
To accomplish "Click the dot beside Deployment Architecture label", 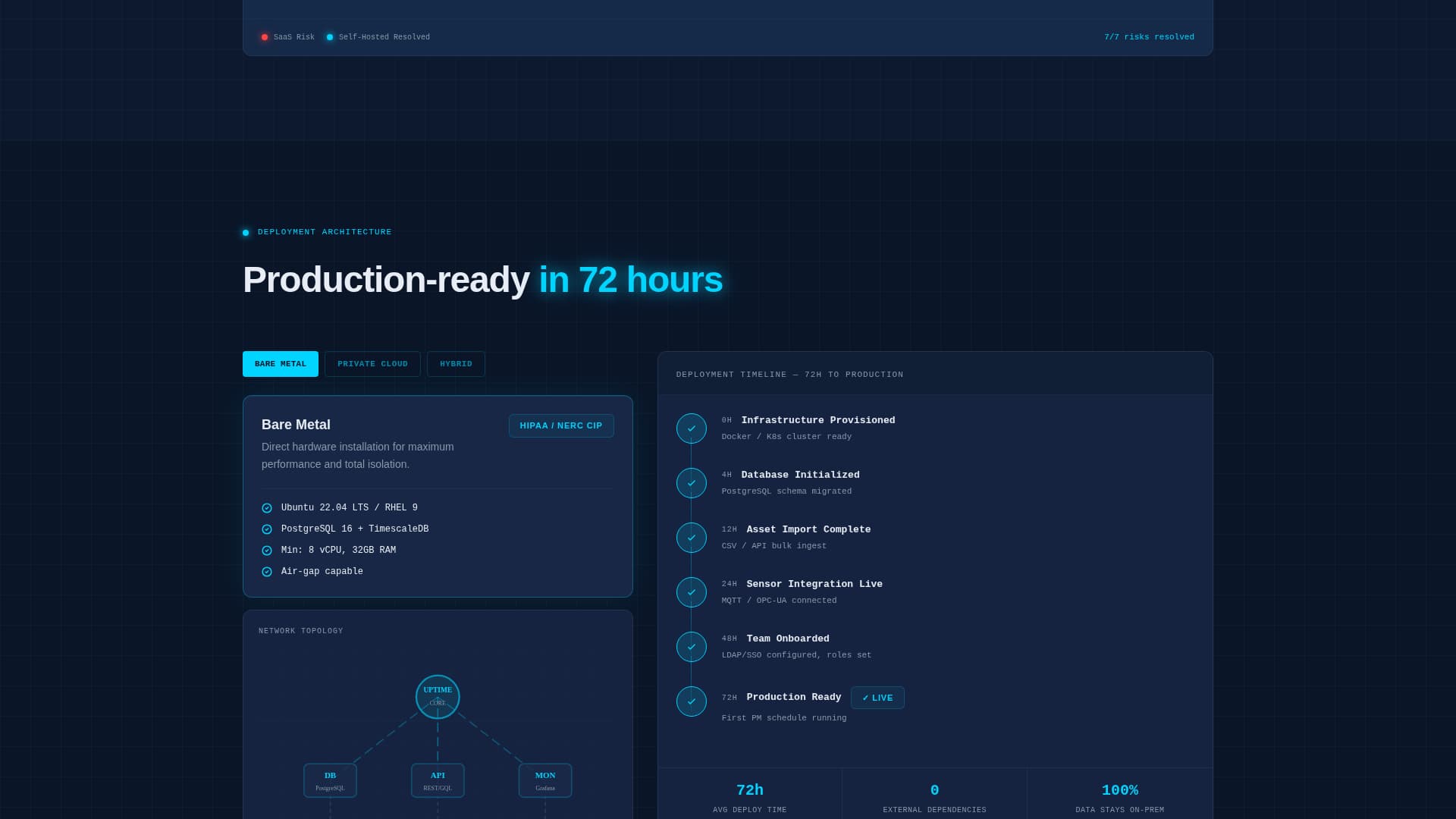I will click(246, 233).
